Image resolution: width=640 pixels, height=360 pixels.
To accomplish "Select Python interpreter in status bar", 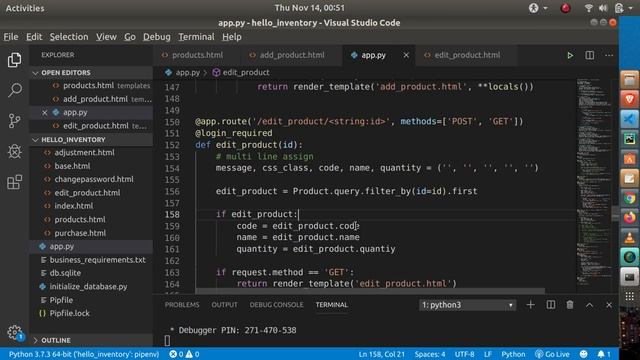I will (84, 354).
